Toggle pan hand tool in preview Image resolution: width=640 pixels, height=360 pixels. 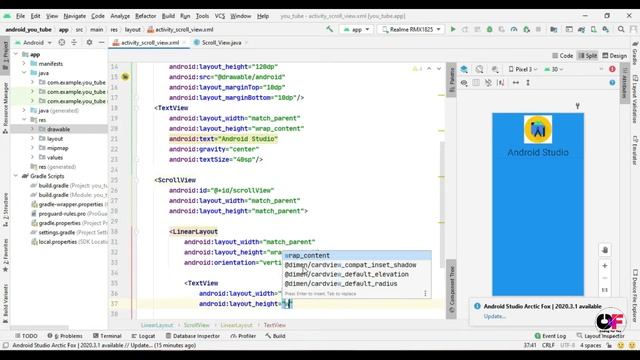(x=605, y=250)
